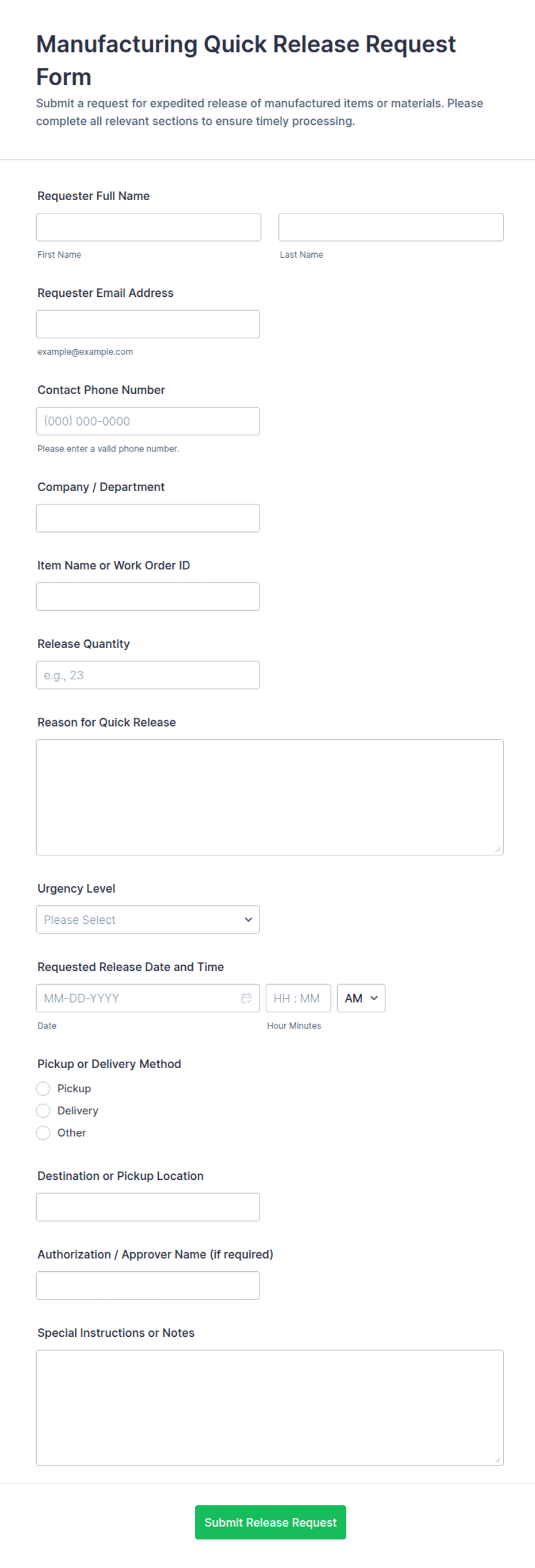This screenshot has width=535, height=1568.
Task: Focus the Company / Department field
Action: [147, 517]
